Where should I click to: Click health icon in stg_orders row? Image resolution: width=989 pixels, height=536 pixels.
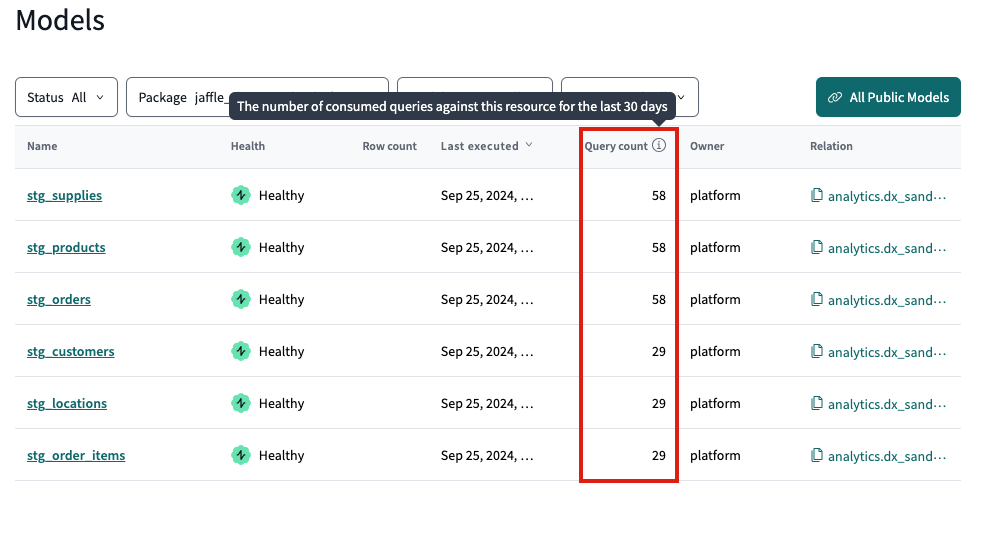point(241,300)
